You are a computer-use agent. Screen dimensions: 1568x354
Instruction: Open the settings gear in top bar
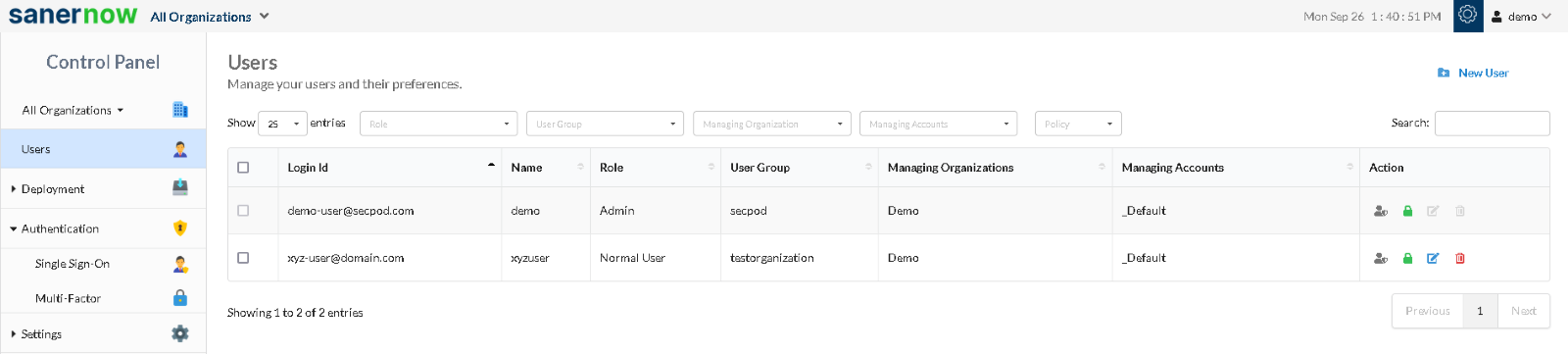click(x=1467, y=16)
